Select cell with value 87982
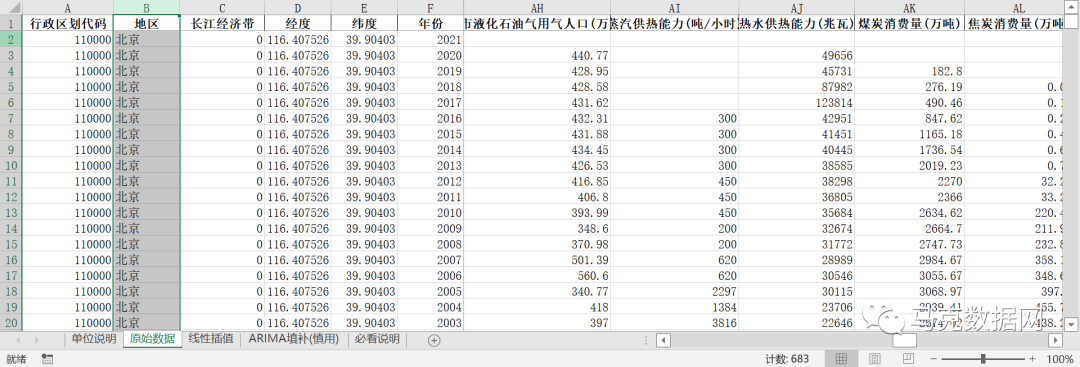The image size is (1080, 367). pyautogui.click(x=797, y=87)
